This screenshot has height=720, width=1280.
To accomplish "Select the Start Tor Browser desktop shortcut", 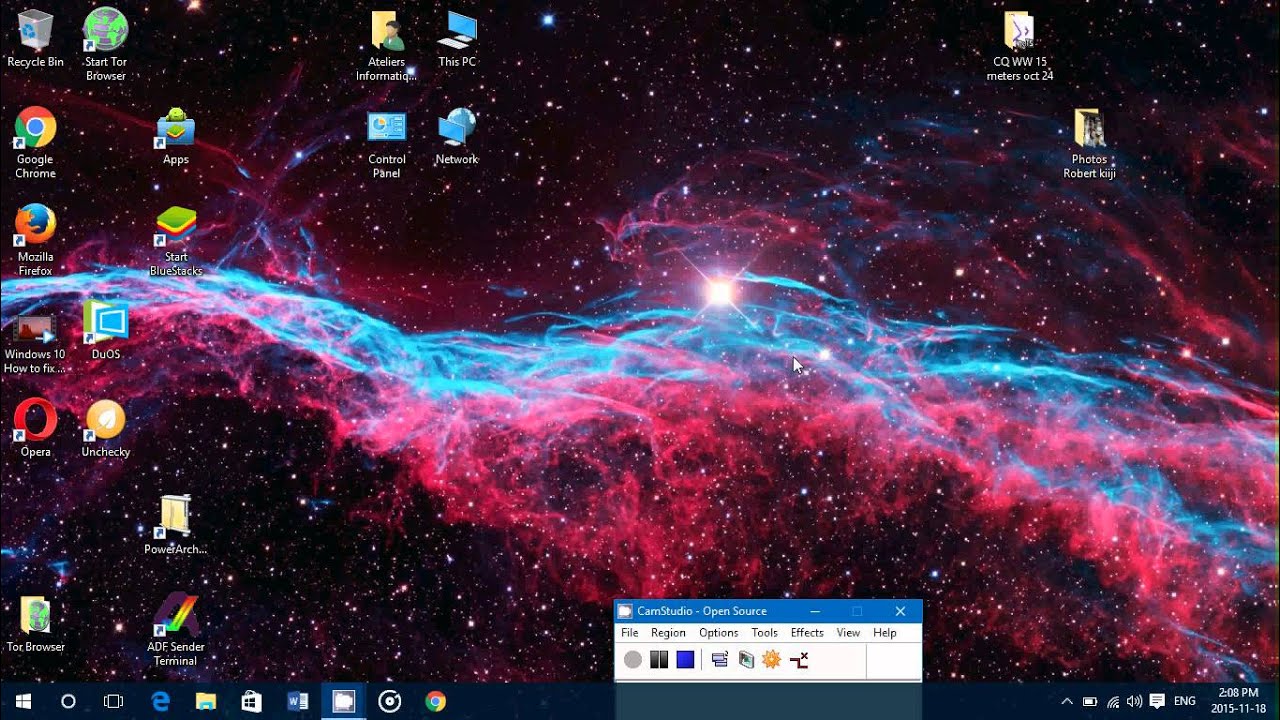I will tap(105, 44).
